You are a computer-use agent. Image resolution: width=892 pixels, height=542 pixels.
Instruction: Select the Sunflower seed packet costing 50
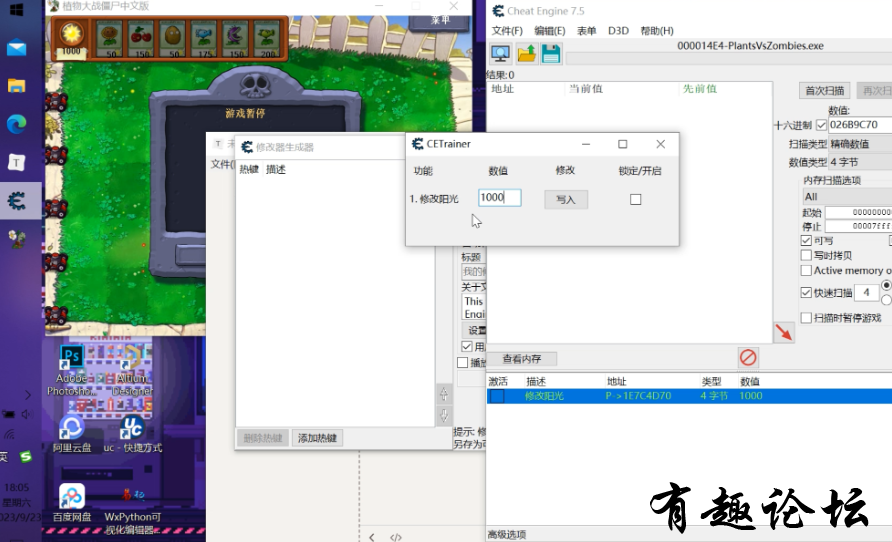(x=109, y=39)
